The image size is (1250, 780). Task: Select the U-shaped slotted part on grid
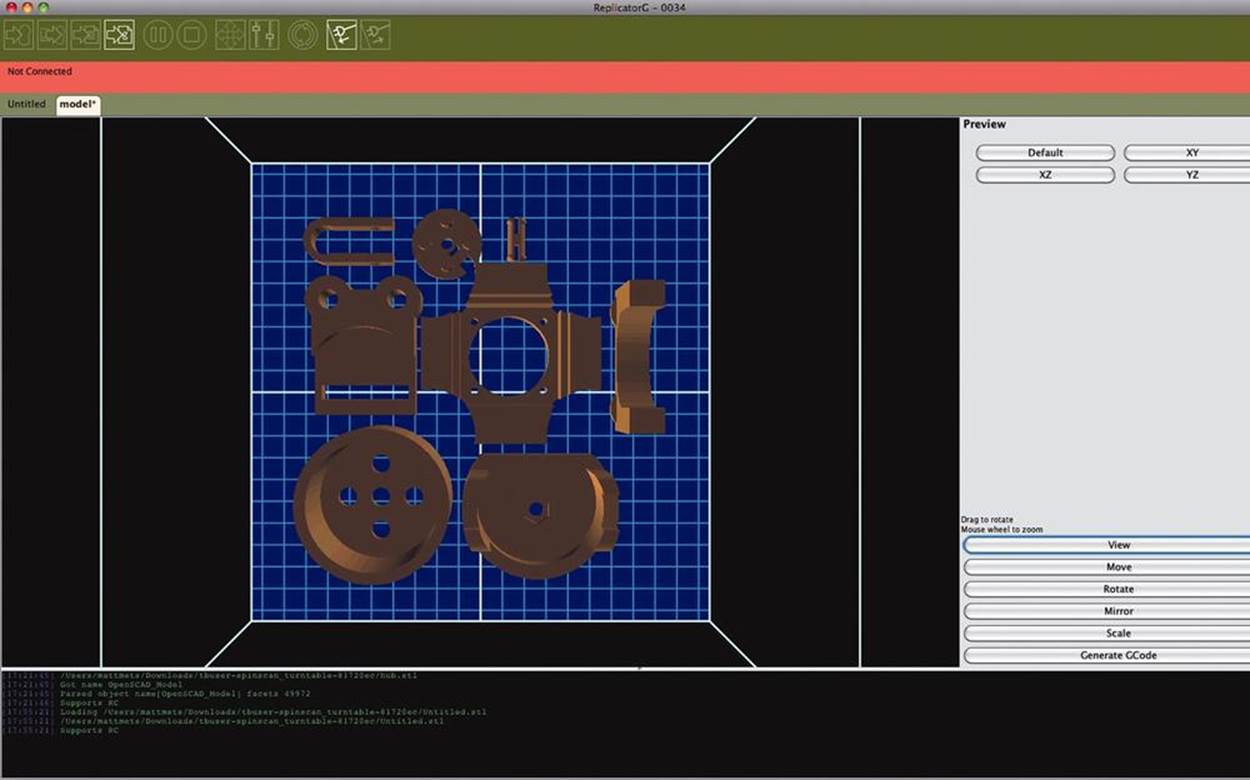point(348,241)
